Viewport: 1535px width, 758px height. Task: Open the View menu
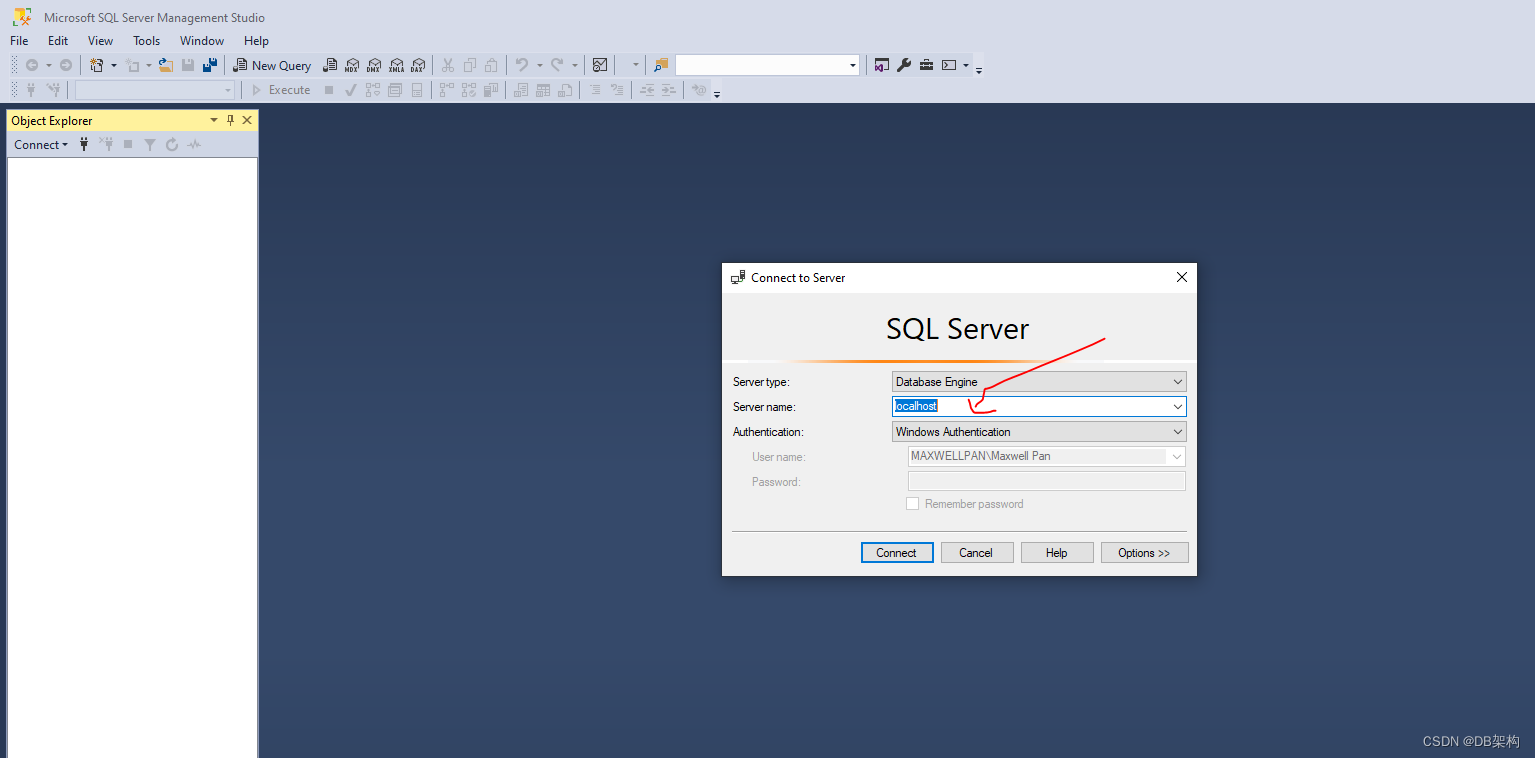click(x=100, y=41)
